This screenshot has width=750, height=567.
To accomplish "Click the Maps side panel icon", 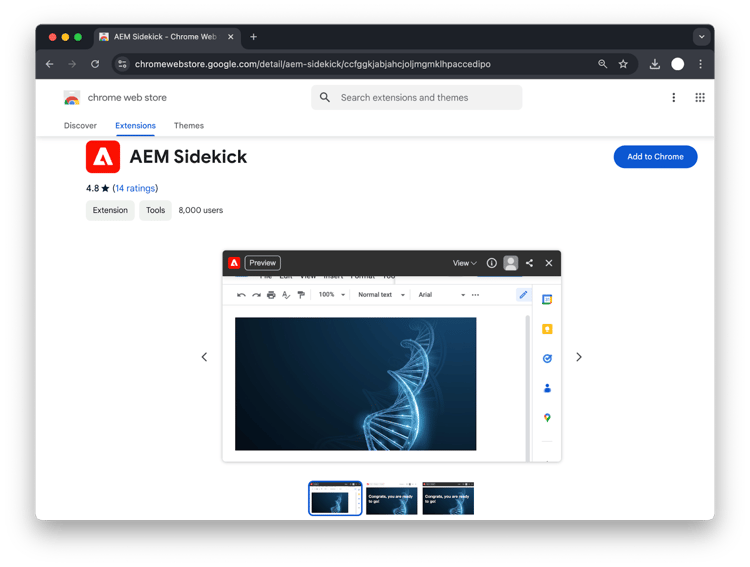I will click(x=547, y=418).
